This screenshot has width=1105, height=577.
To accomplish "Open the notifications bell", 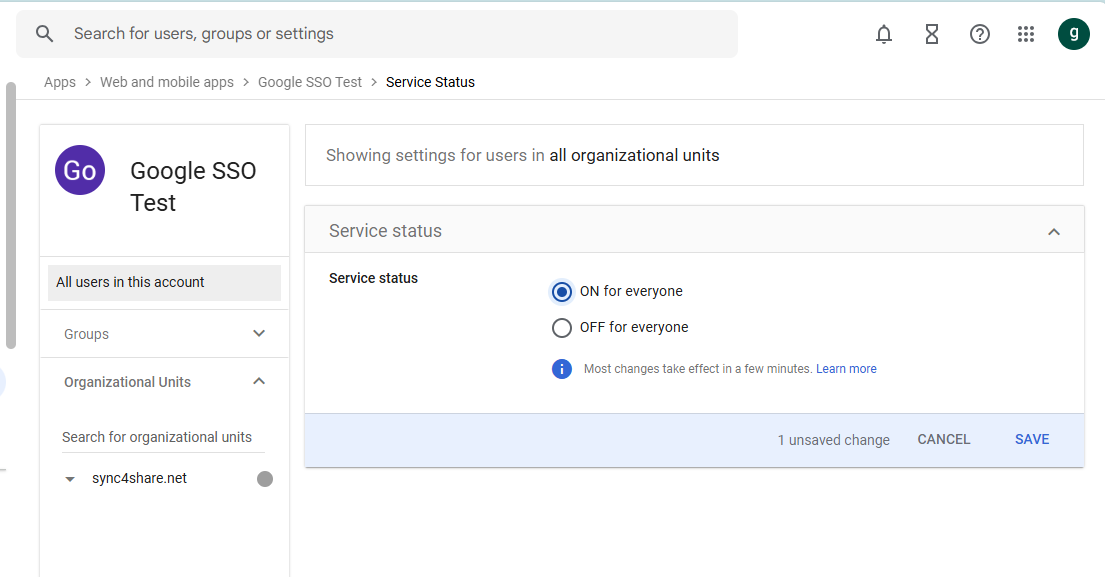I will click(884, 34).
